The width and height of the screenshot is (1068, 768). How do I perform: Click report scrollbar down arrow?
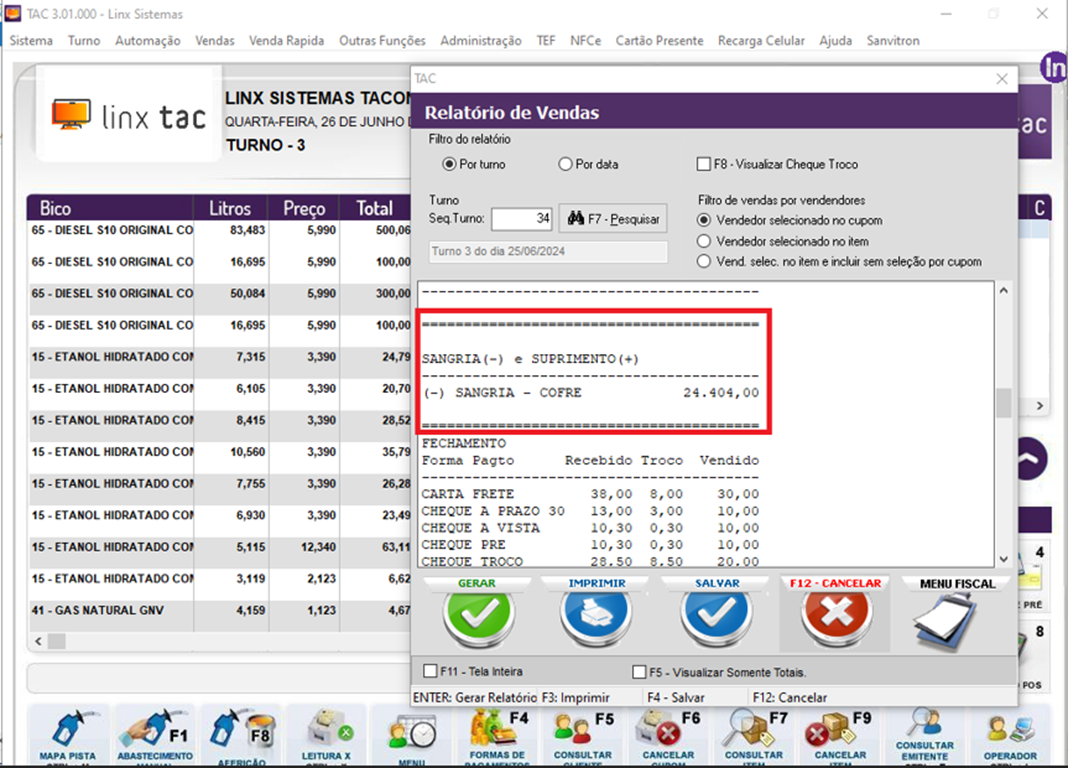(1003, 559)
